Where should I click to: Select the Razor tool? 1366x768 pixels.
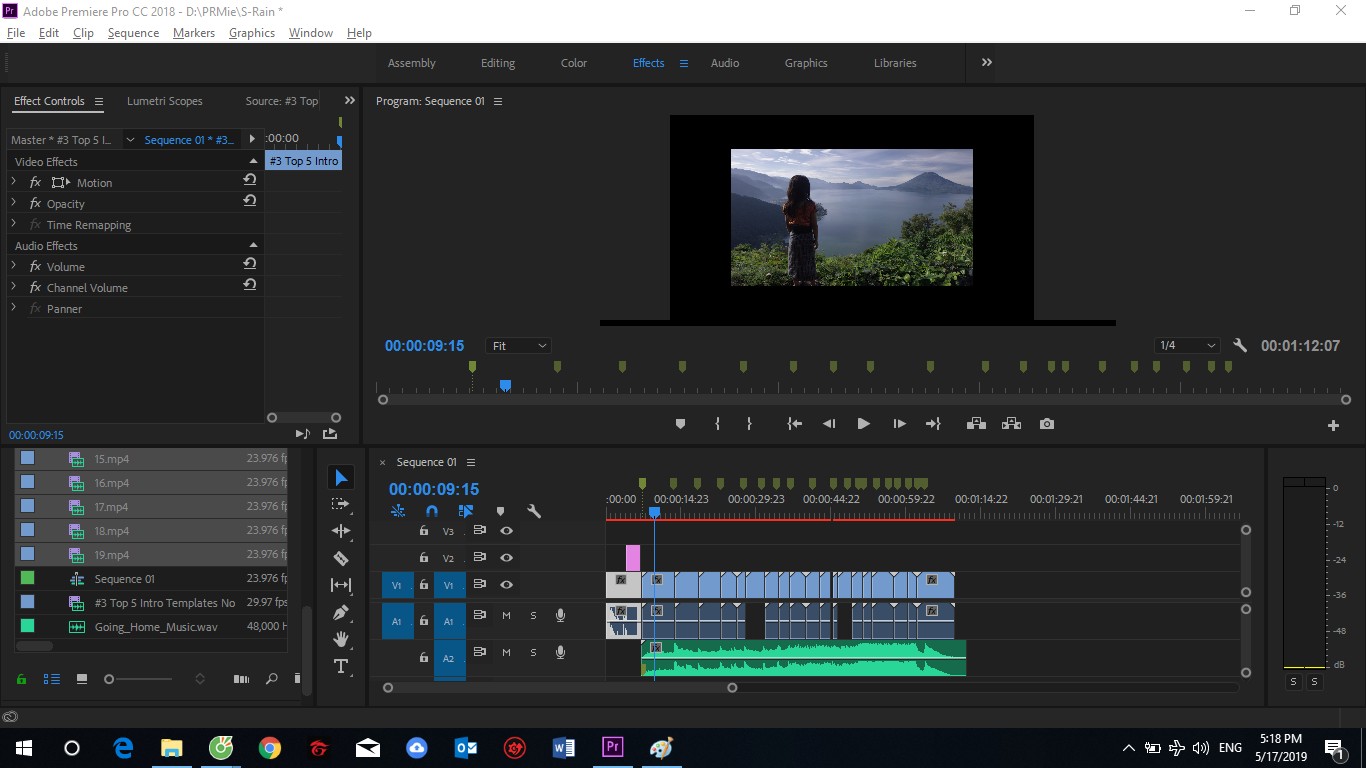tap(341, 558)
